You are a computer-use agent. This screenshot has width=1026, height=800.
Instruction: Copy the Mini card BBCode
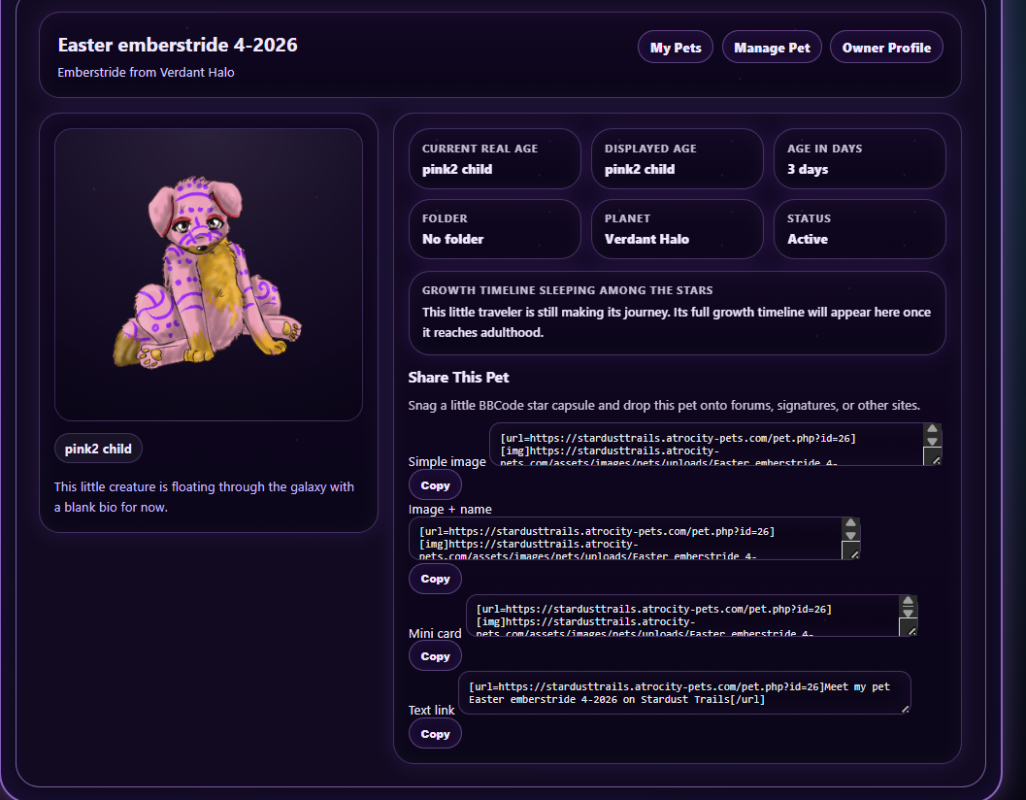[435, 657]
